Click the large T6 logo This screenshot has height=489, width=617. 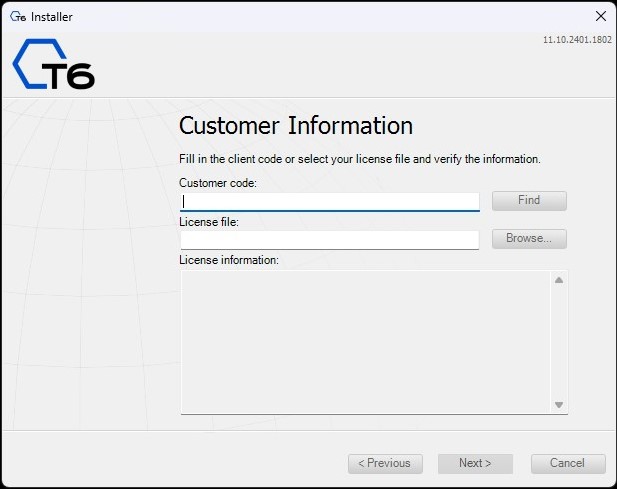tap(54, 64)
